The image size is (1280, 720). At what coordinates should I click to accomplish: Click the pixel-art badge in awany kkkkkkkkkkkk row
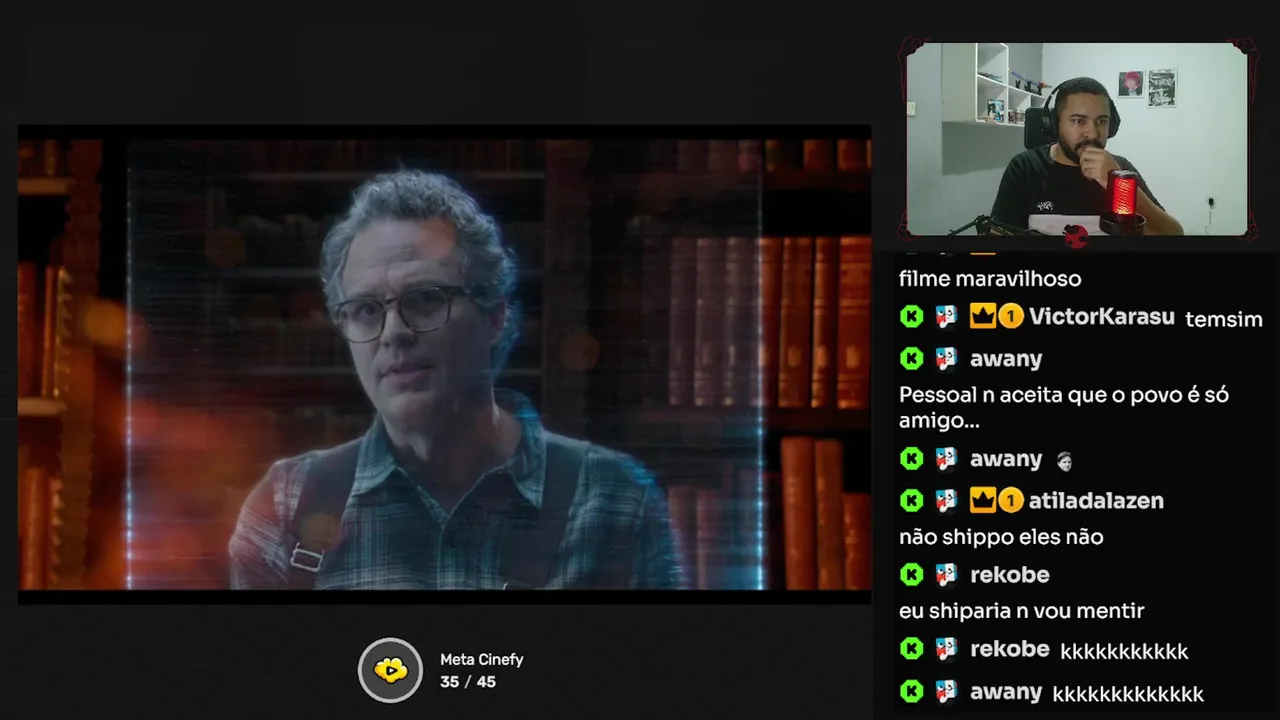946,691
